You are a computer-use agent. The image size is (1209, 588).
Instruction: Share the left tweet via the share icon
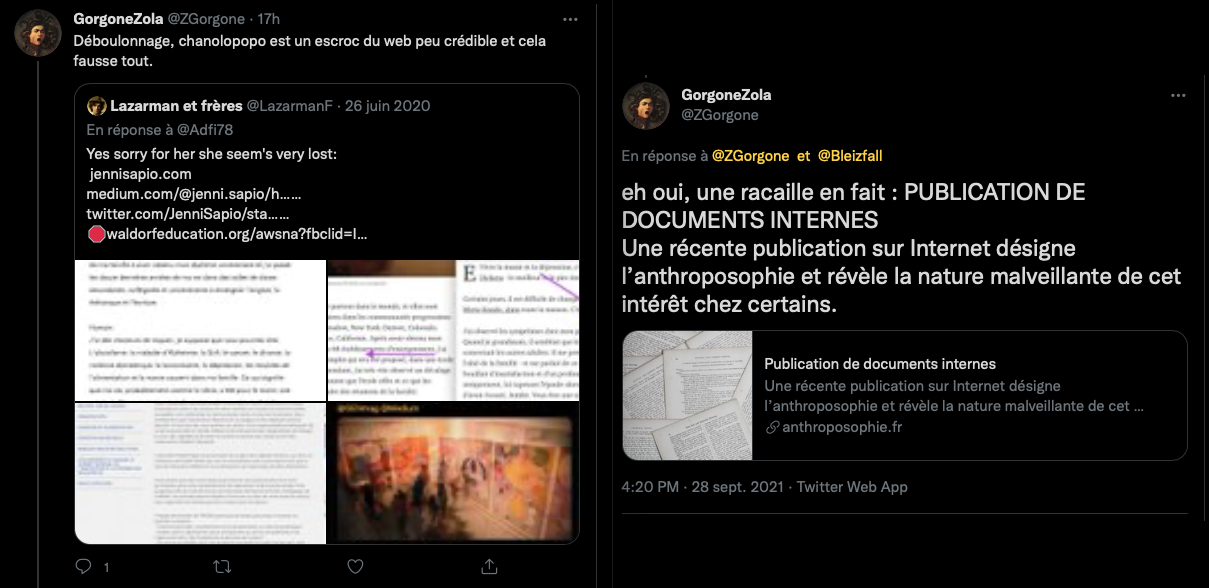(x=489, y=566)
